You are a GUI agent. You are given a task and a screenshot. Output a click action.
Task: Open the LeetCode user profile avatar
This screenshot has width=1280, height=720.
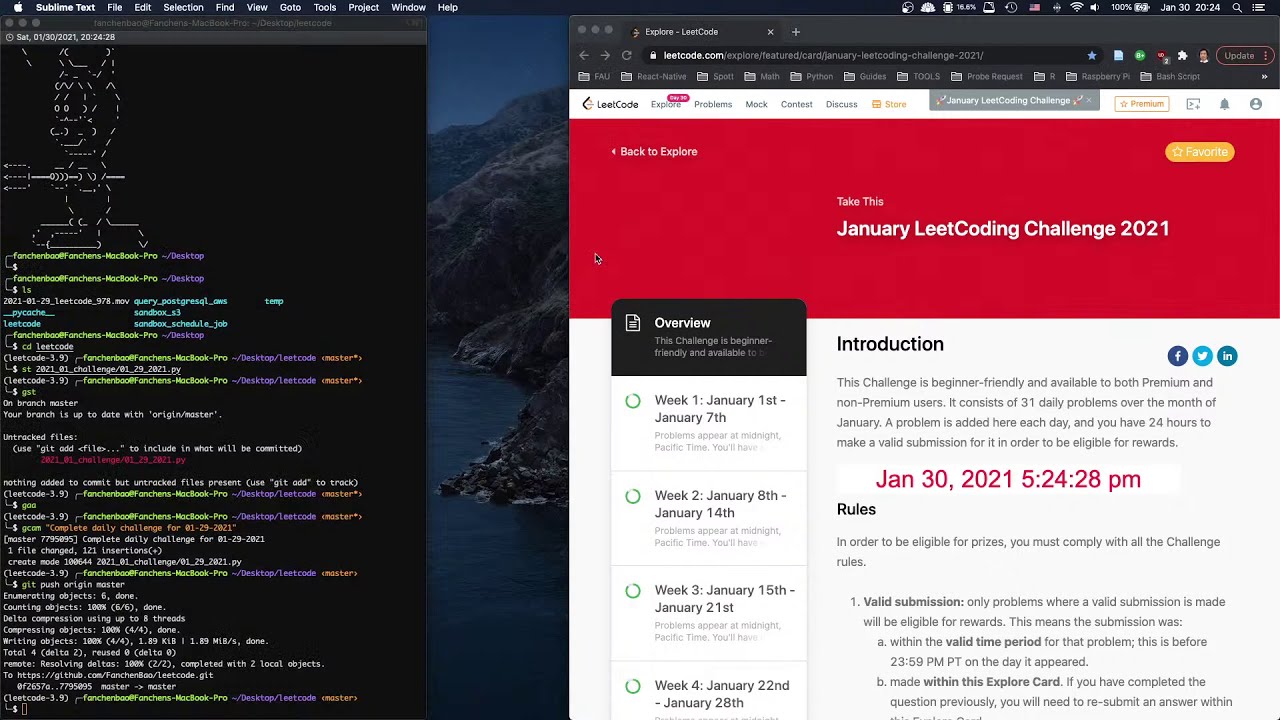(x=1256, y=104)
